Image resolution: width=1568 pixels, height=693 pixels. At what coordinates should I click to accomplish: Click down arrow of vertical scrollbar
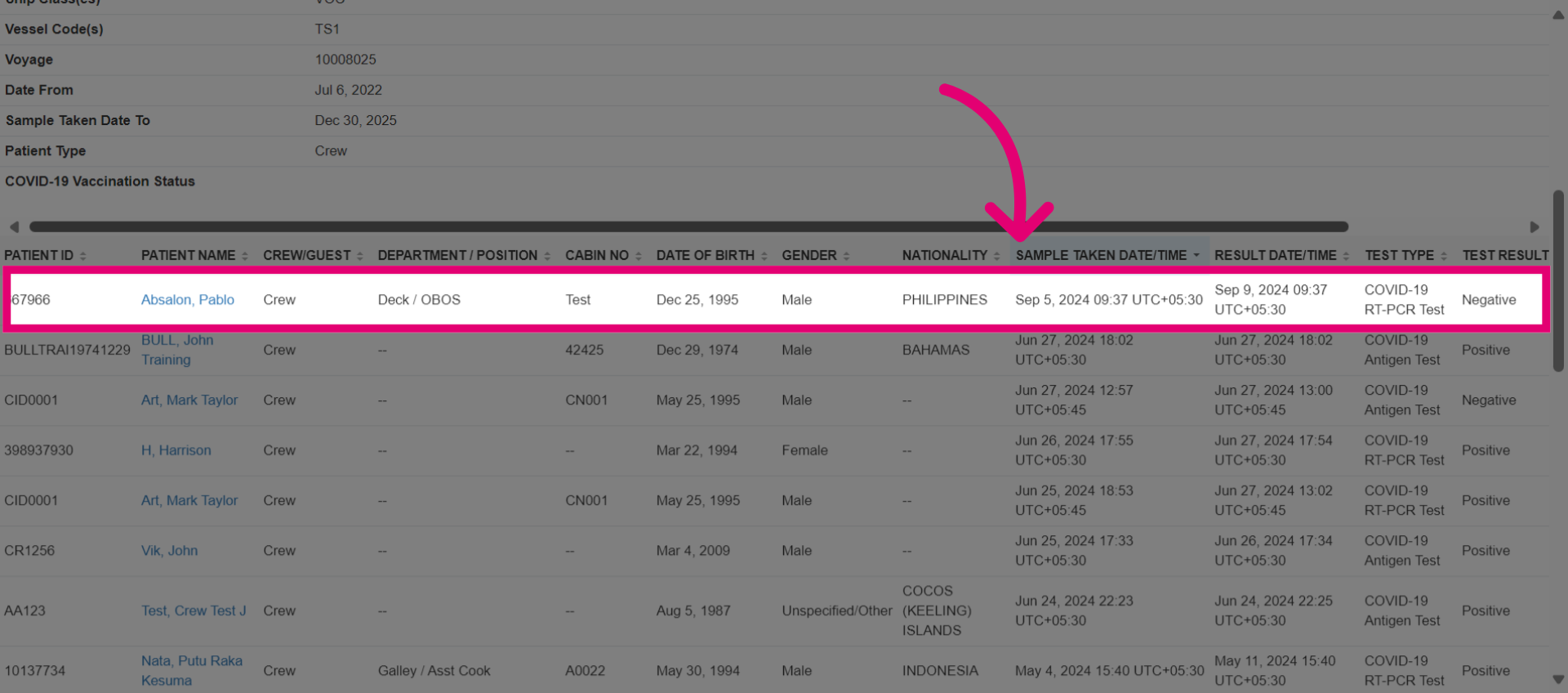(1558, 679)
